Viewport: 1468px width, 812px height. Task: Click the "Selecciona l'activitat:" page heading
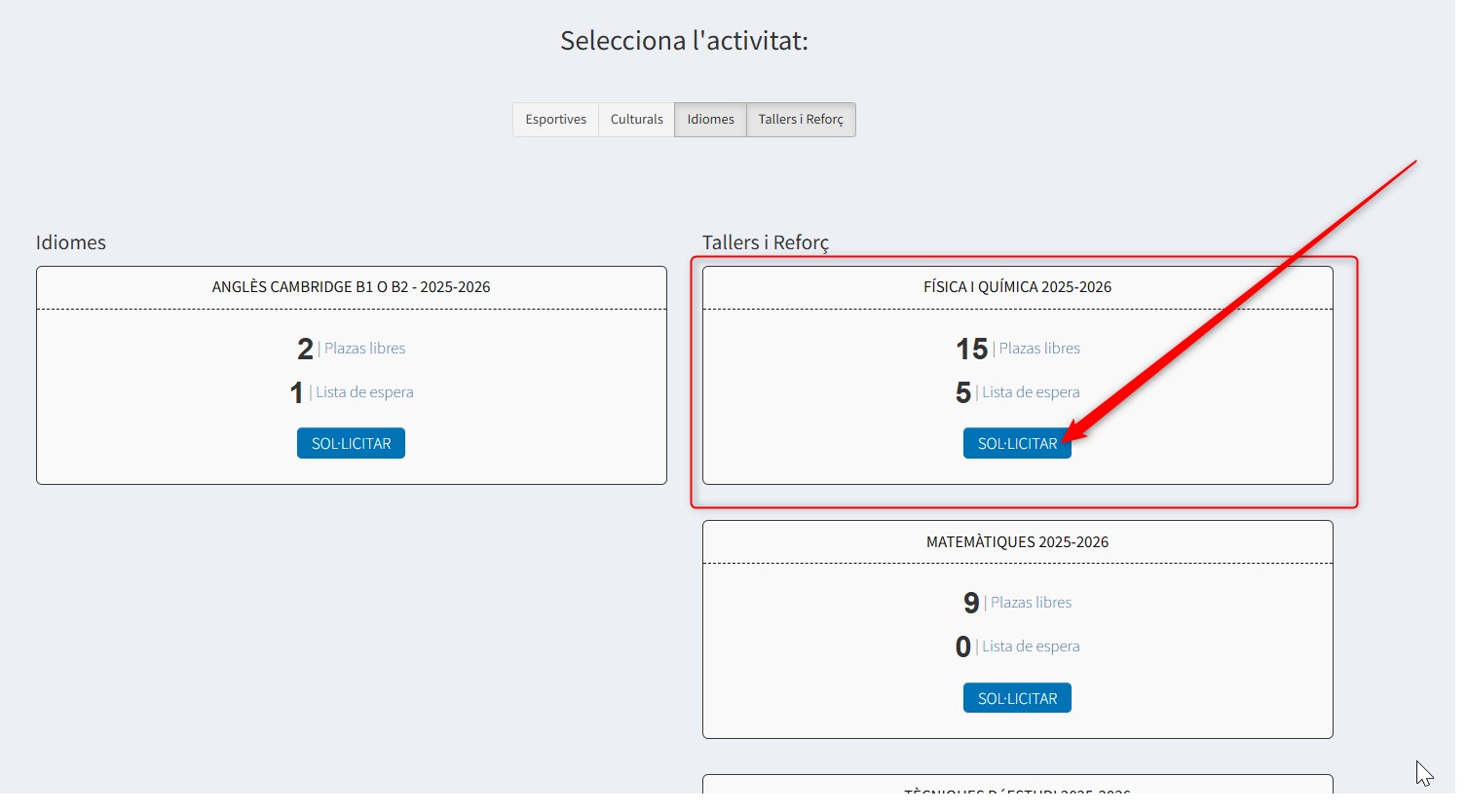[x=684, y=41]
